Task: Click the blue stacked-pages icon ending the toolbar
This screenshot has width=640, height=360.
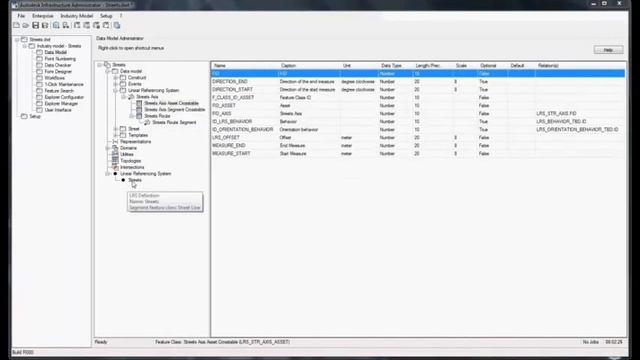Action: [117, 25]
